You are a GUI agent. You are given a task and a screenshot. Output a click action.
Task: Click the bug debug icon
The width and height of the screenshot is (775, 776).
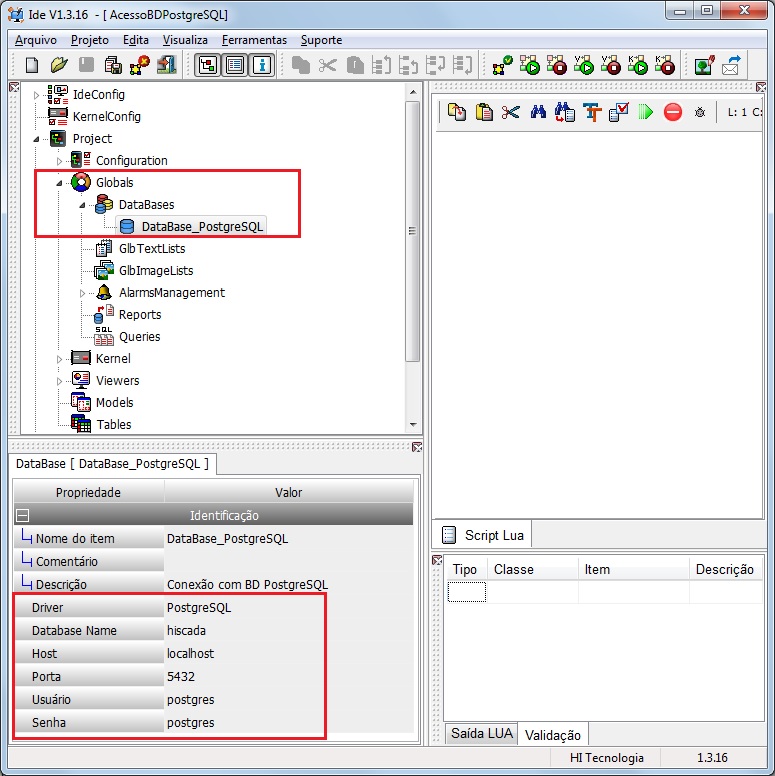(700, 112)
